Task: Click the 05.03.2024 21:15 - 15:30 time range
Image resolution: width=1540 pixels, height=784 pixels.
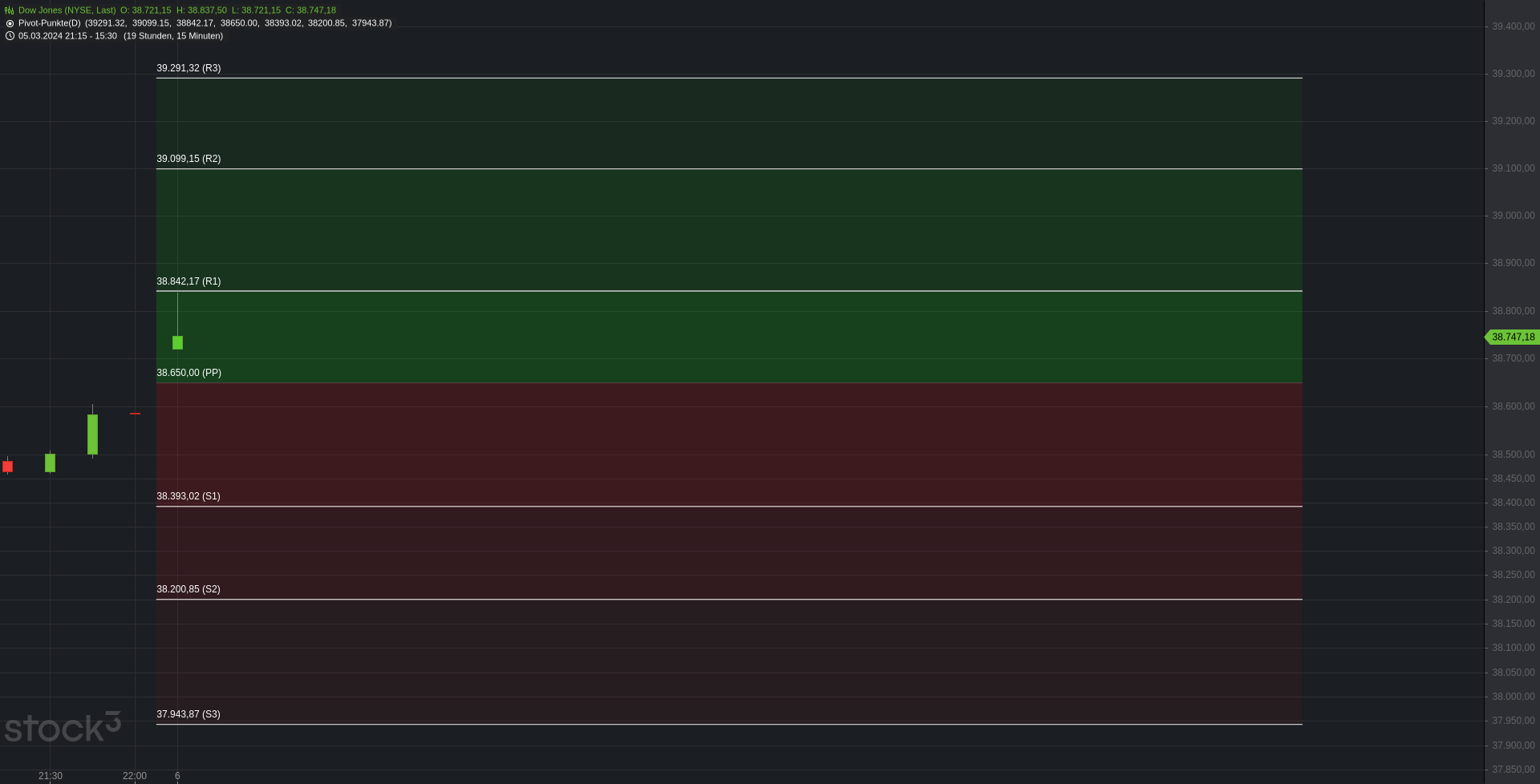Action: point(67,36)
